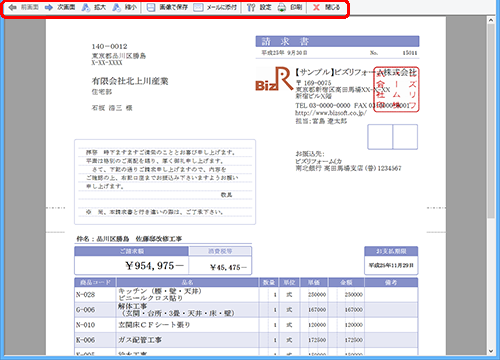Viewport: 500px width, 360px height.
Task: Click the red company seal stamp
Action: (x=396, y=89)
